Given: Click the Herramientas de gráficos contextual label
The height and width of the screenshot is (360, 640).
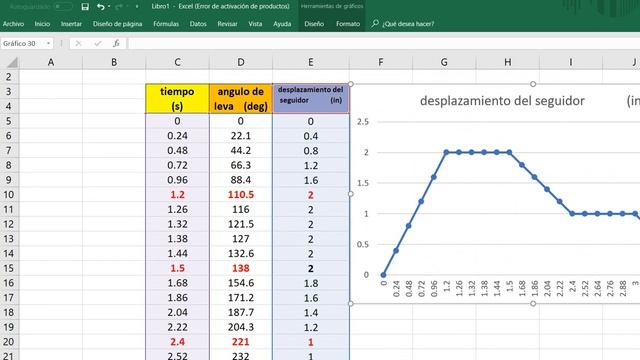Looking at the screenshot, I should (332, 6).
